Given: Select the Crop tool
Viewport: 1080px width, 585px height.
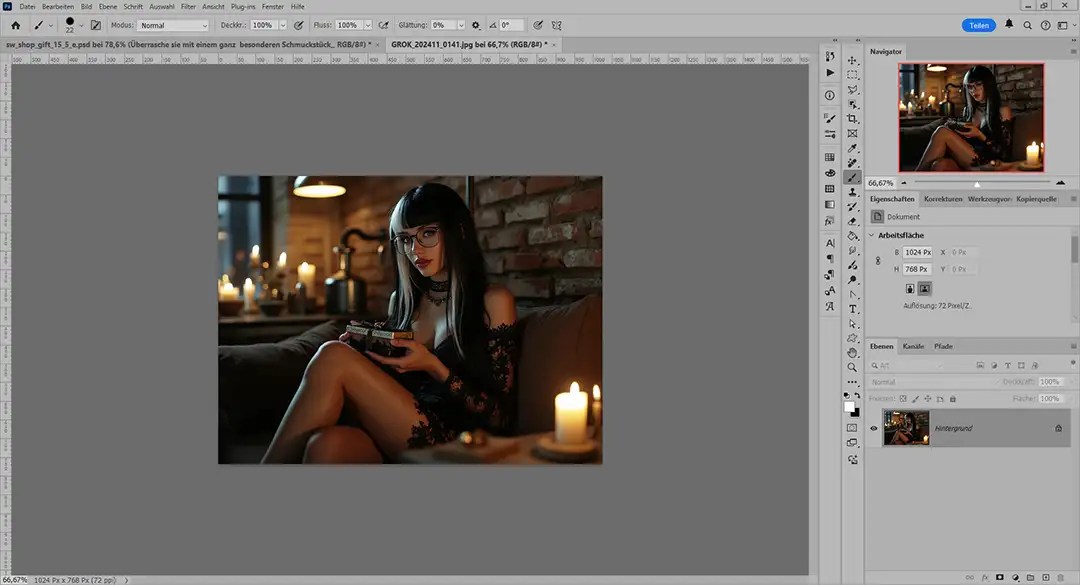Looking at the screenshot, I should [x=853, y=119].
